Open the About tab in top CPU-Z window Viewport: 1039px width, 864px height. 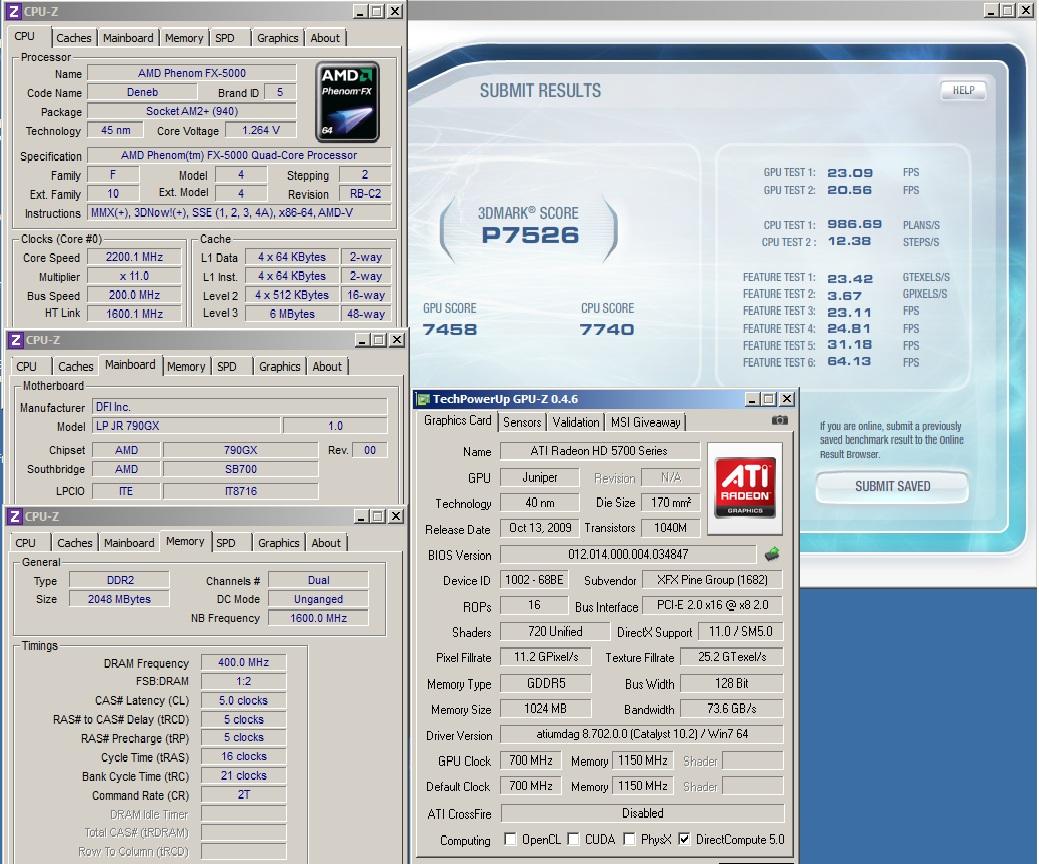click(325, 38)
